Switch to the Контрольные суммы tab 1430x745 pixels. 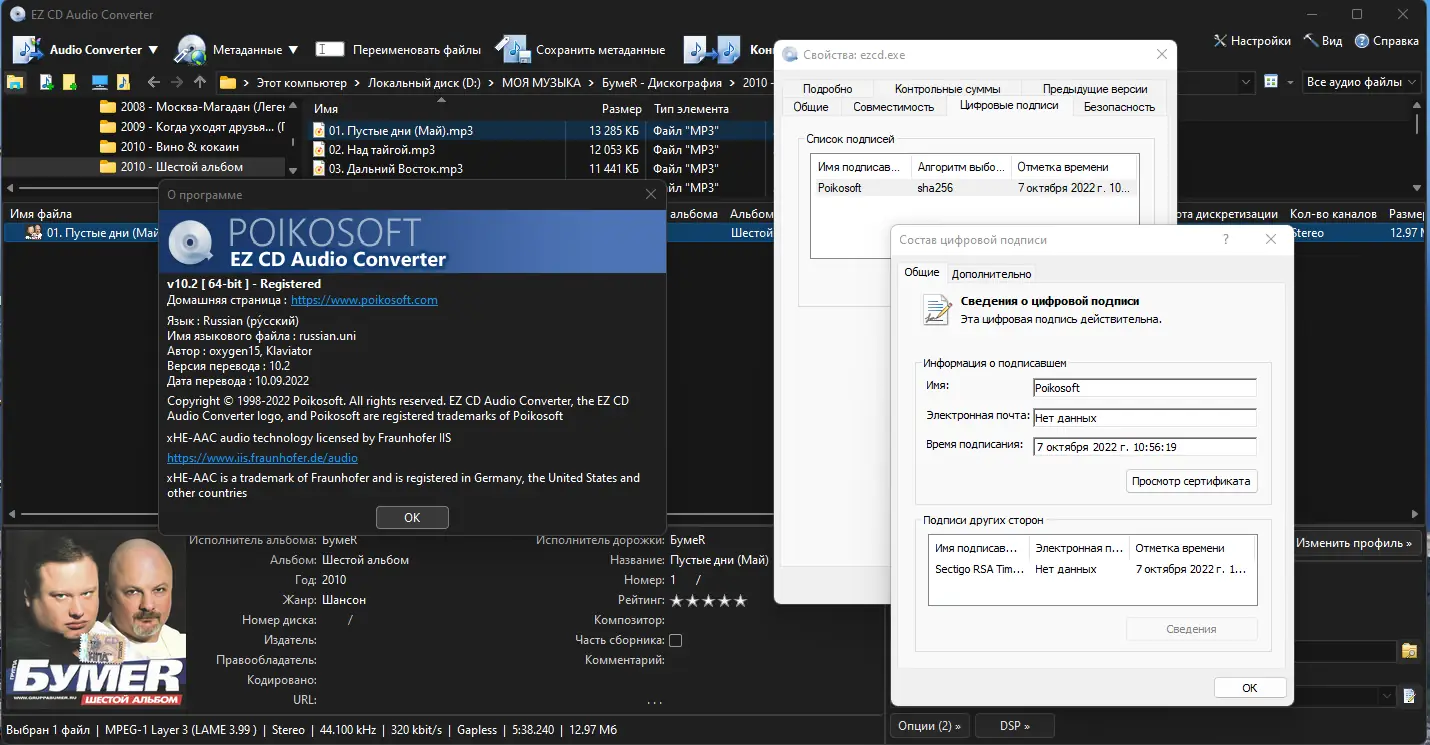pos(946,88)
